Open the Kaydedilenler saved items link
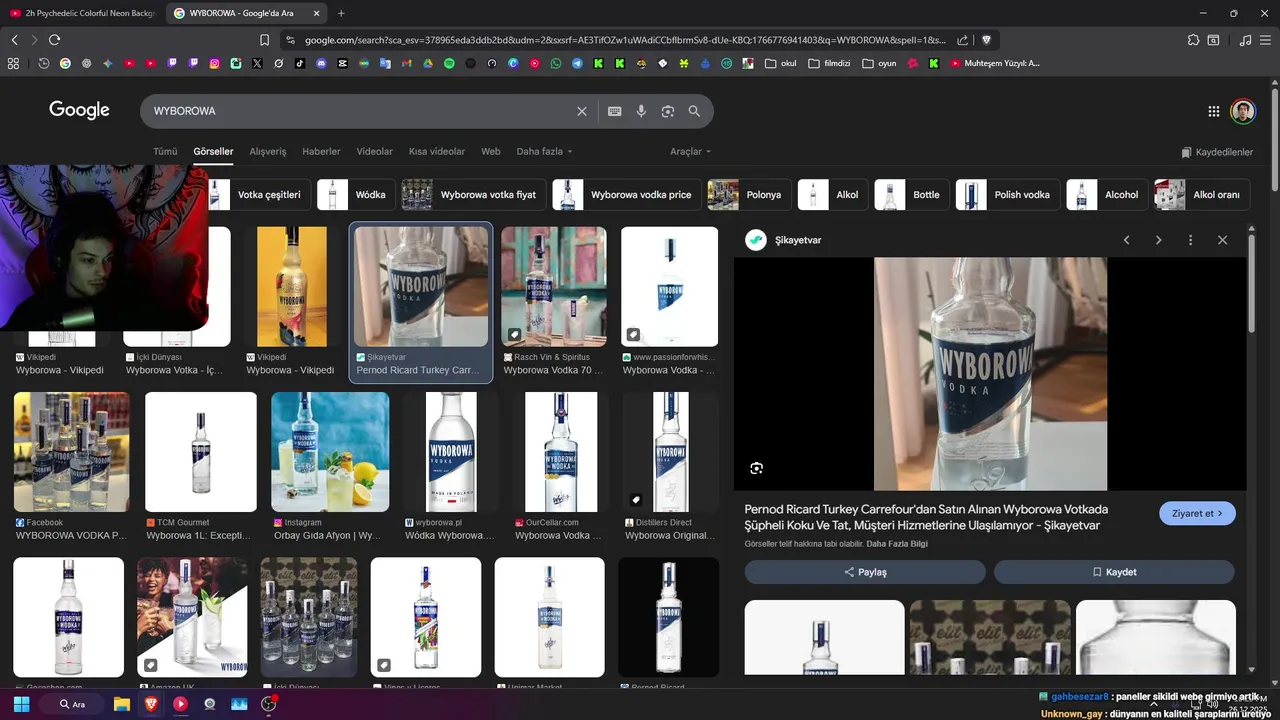The width and height of the screenshot is (1280, 720). [x=1217, y=153]
